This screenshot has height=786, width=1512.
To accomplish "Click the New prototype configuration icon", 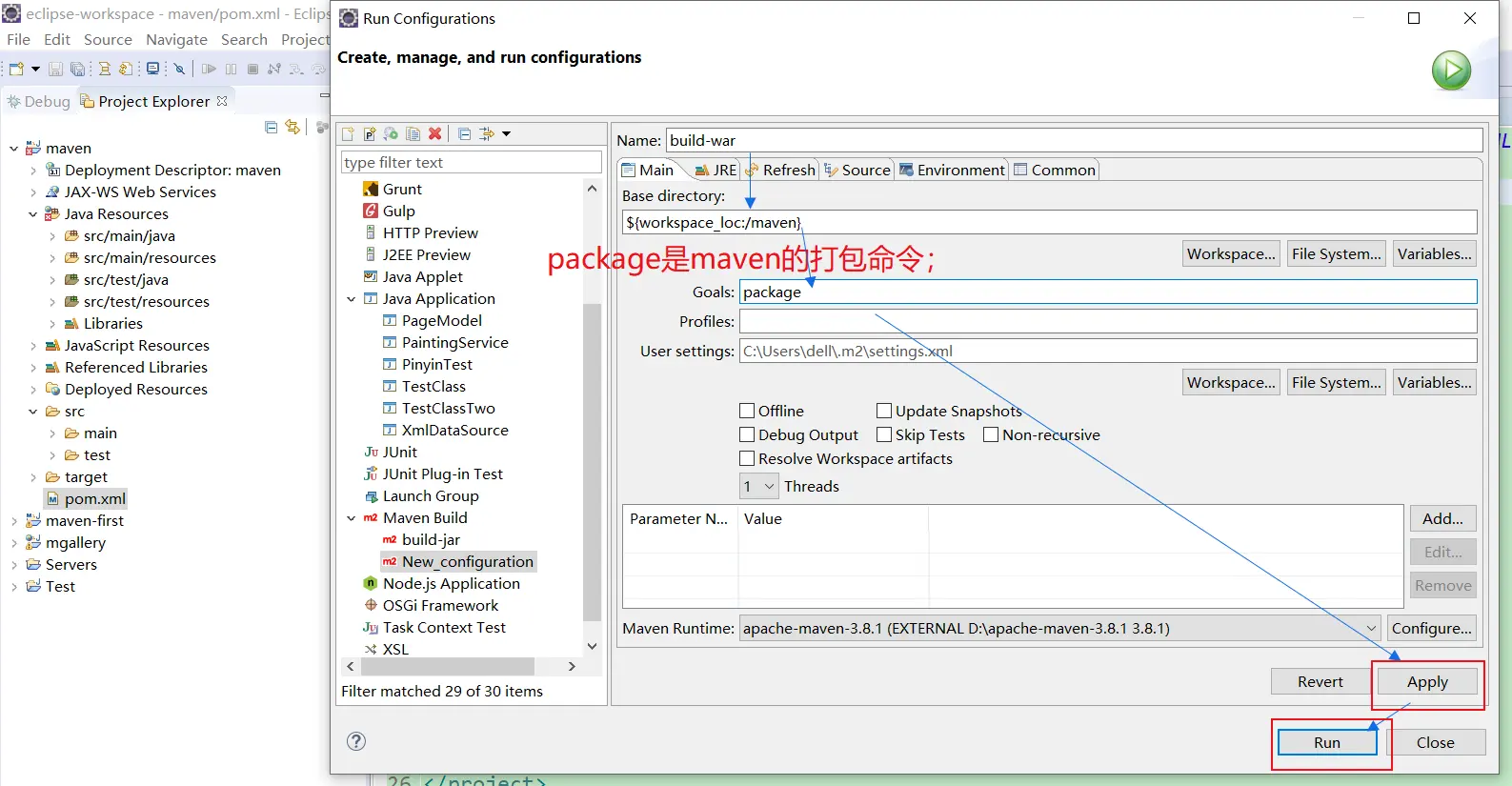I will pos(370,134).
